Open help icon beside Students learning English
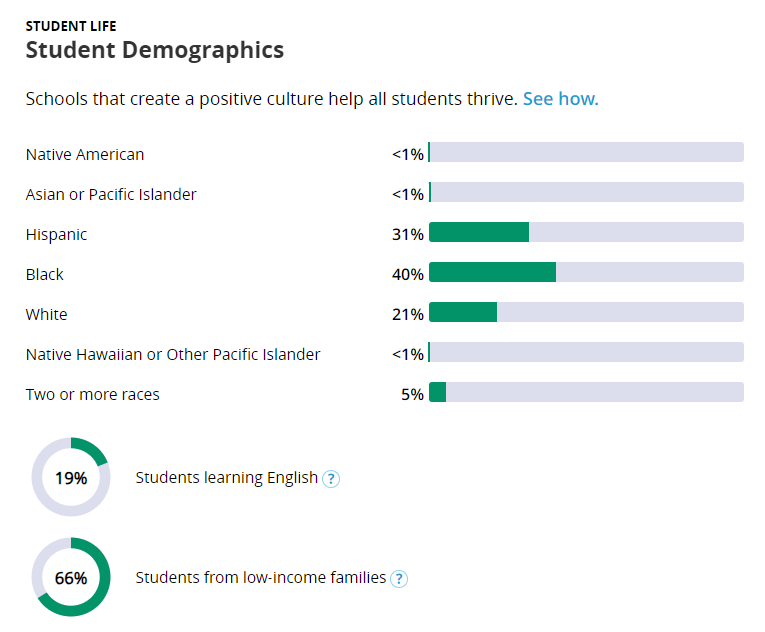This screenshot has height=632, width=765. [x=331, y=479]
